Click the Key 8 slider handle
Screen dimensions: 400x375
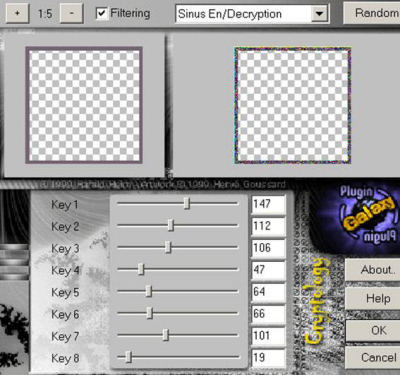point(129,357)
